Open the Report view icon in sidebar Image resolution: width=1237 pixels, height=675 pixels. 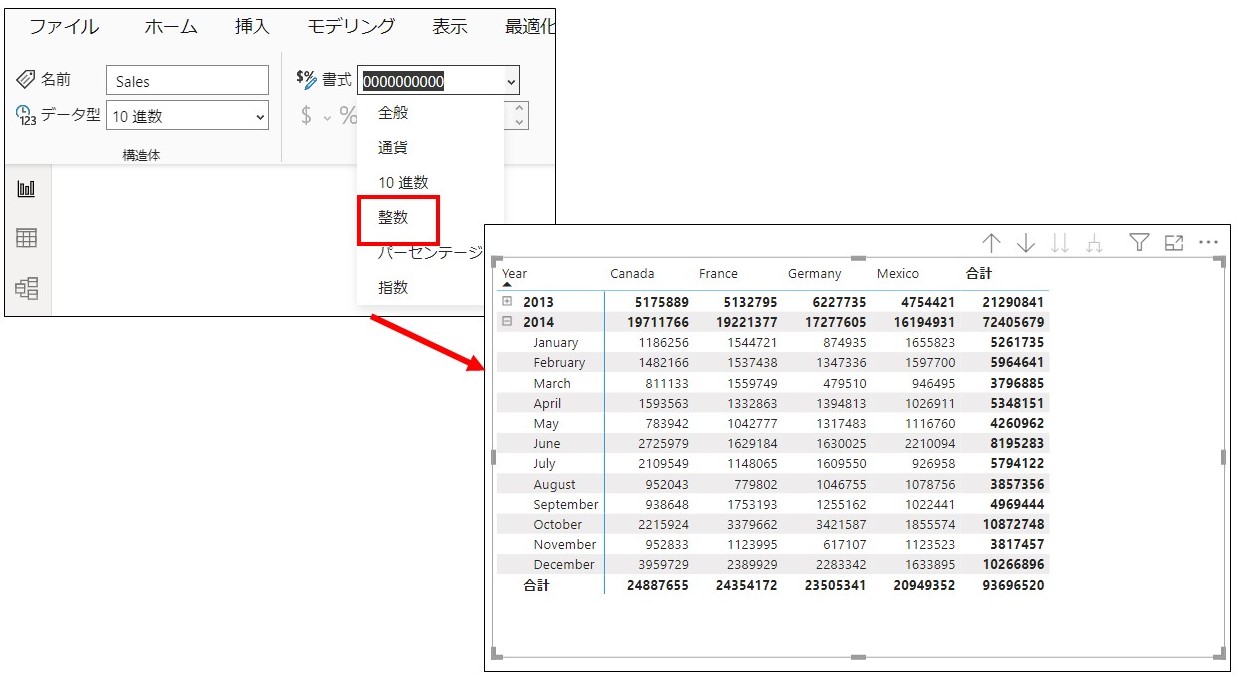(27, 189)
